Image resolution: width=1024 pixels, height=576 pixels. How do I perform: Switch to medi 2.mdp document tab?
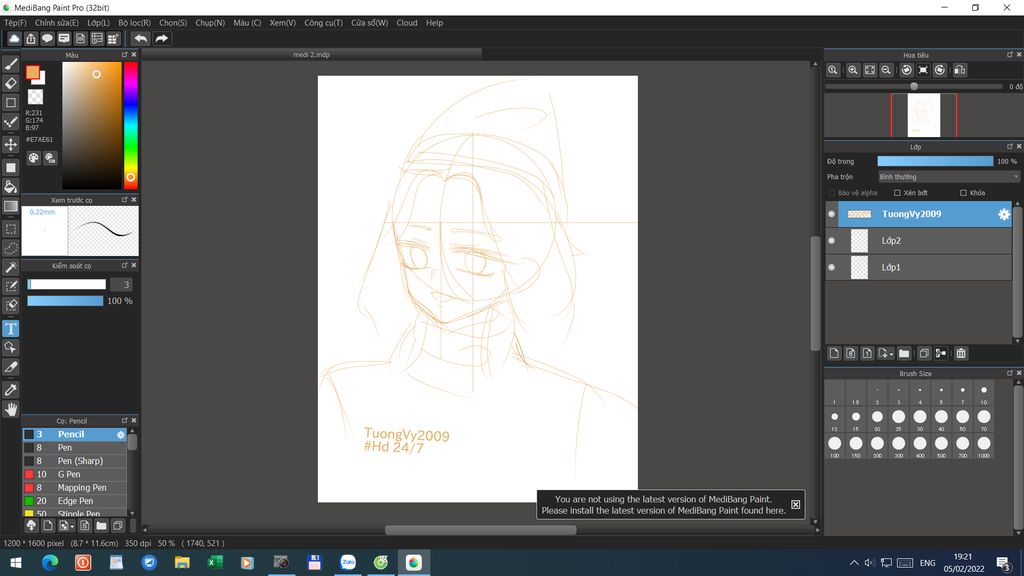coord(312,55)
